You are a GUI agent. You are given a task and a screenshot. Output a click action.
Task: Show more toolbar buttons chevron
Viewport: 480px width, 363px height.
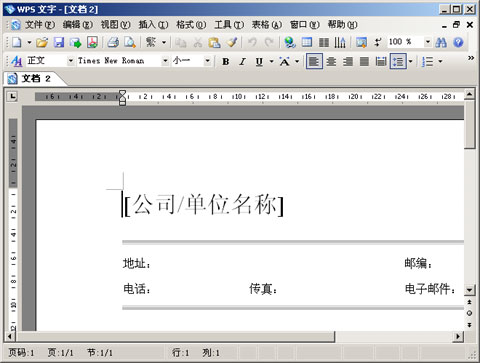point(471,58)
